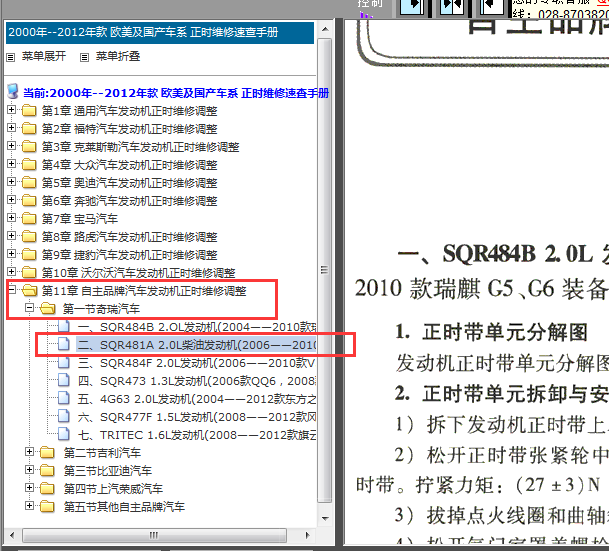Click the folder icon of 第5章 奥迪汽车

click(x=29, y=183)
